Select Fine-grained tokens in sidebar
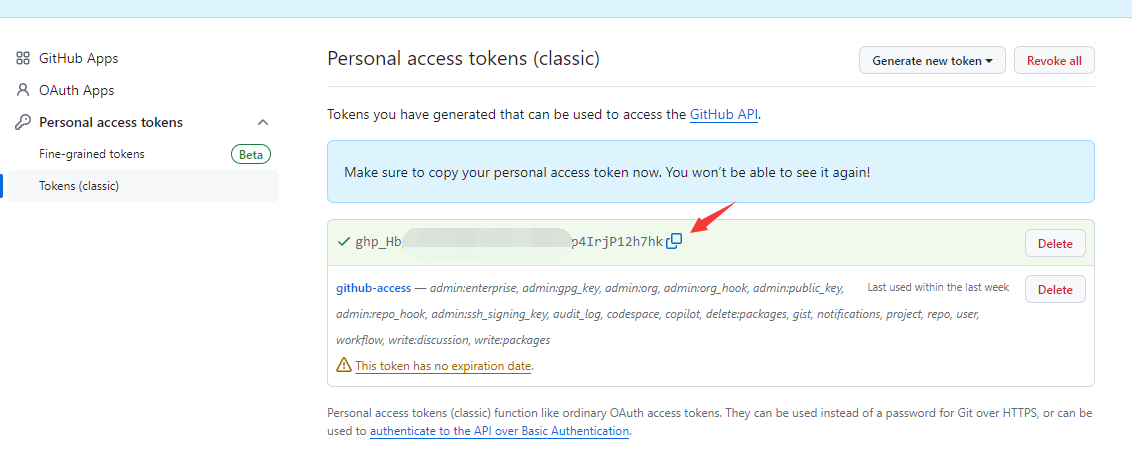The image size is (1132, 474). [x=92, y=154]
